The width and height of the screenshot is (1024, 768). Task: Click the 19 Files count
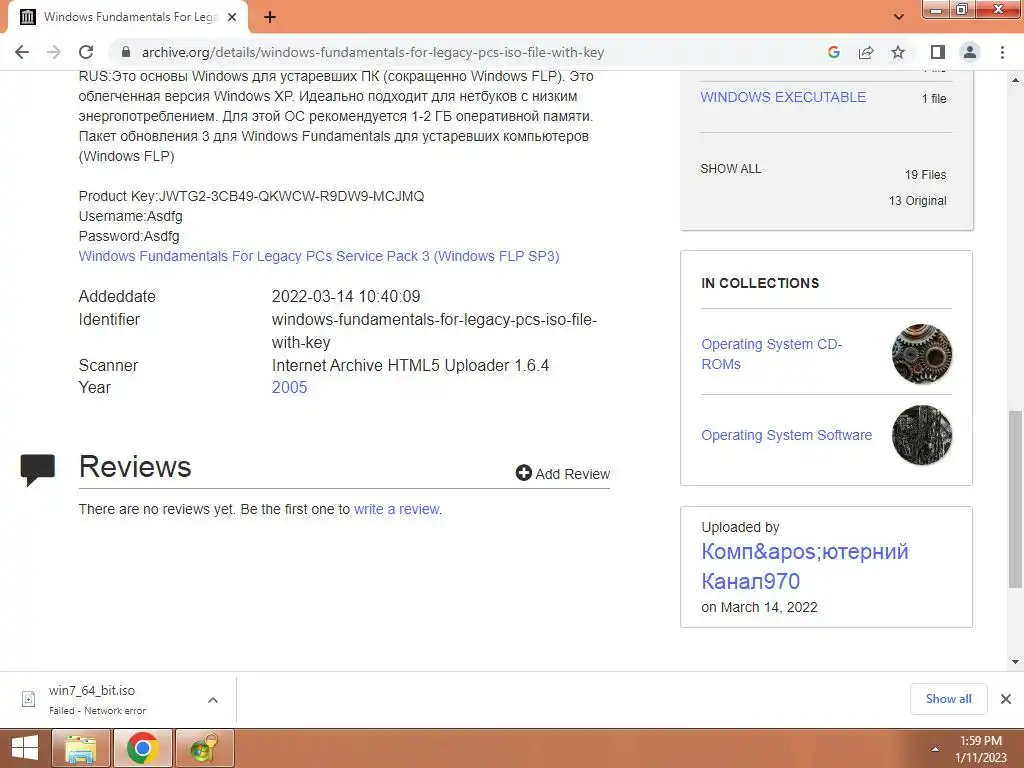click(925, 174)
